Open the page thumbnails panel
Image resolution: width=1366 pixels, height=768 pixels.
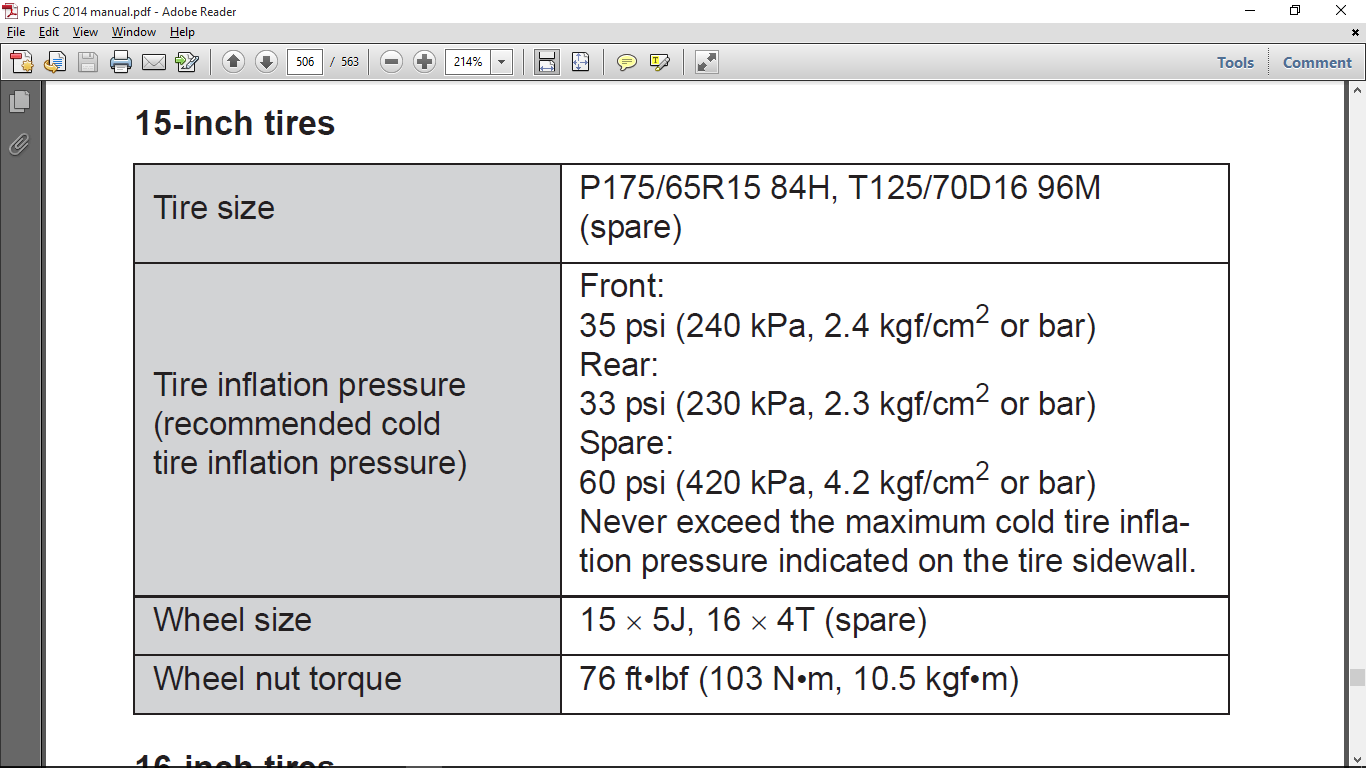(19, 102)
